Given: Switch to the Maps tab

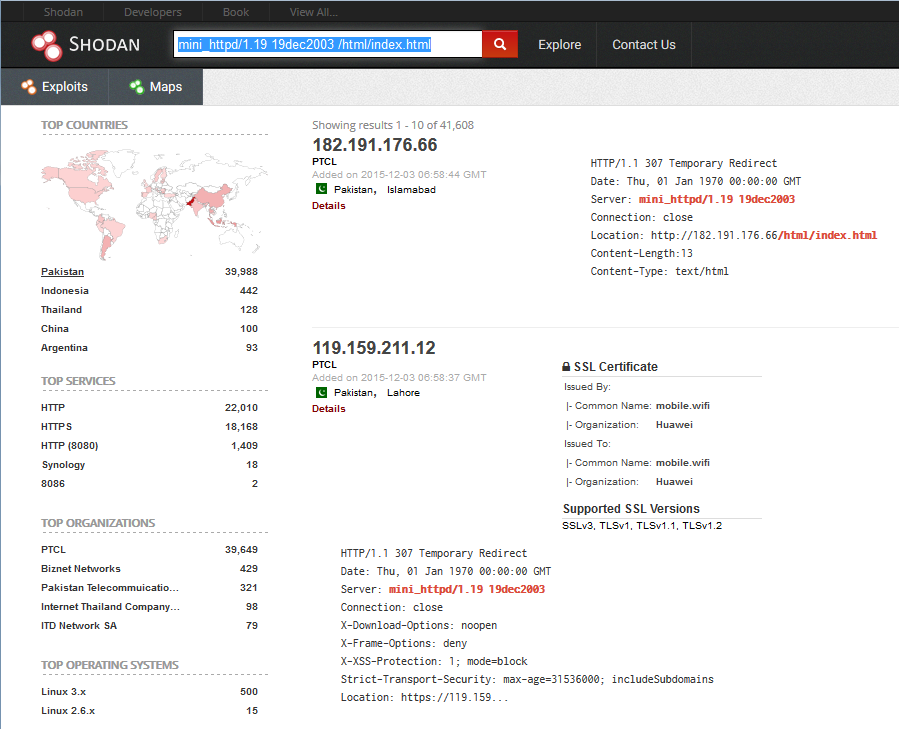Looking at the screenshot, I should click(x=156, y=87).
